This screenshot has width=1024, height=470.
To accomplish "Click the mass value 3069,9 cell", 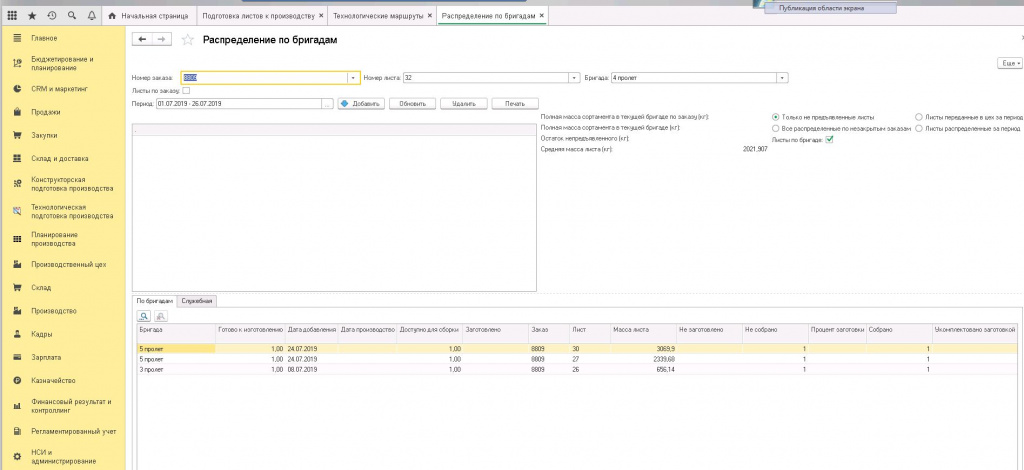I will point(643,349).
